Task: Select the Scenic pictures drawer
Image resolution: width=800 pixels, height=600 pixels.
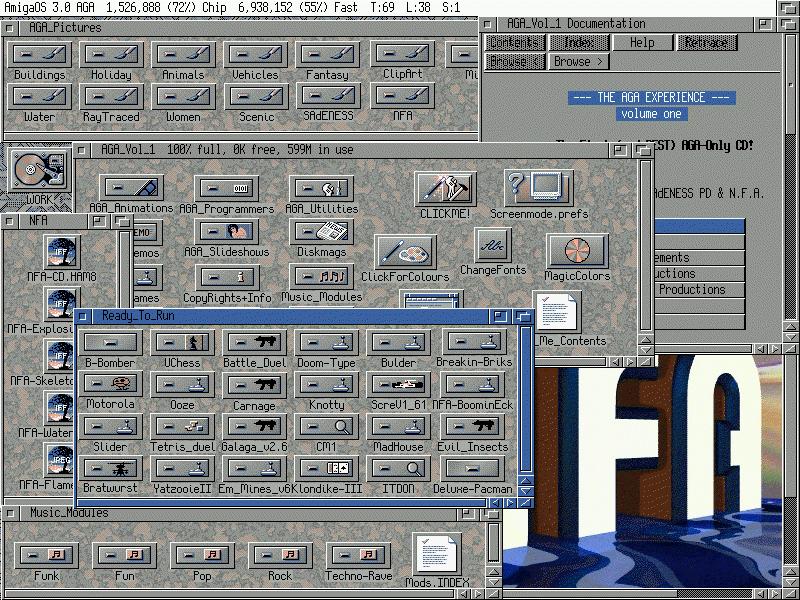Action: point(257,96)
